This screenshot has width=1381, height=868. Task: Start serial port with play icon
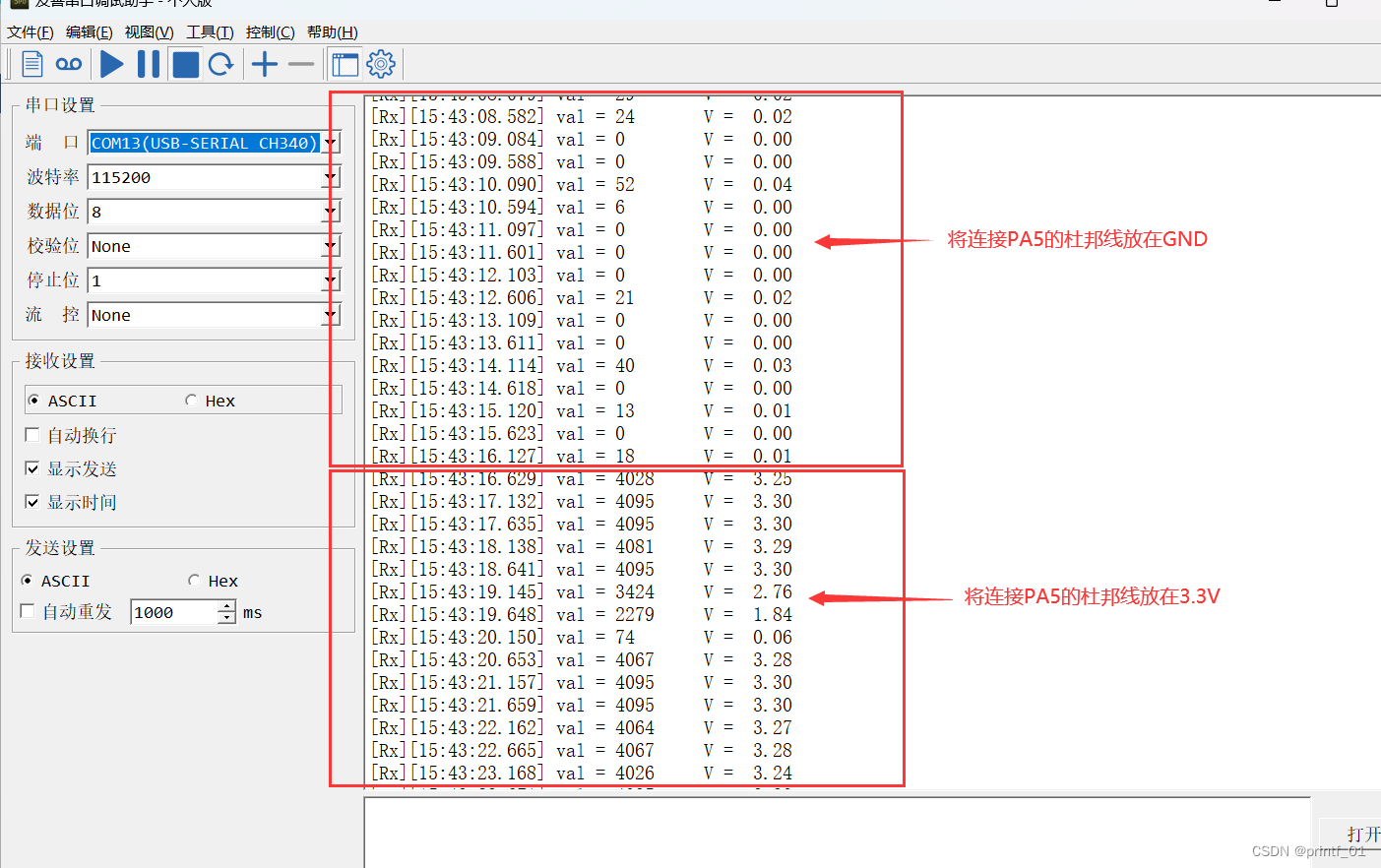click(112, 65)
